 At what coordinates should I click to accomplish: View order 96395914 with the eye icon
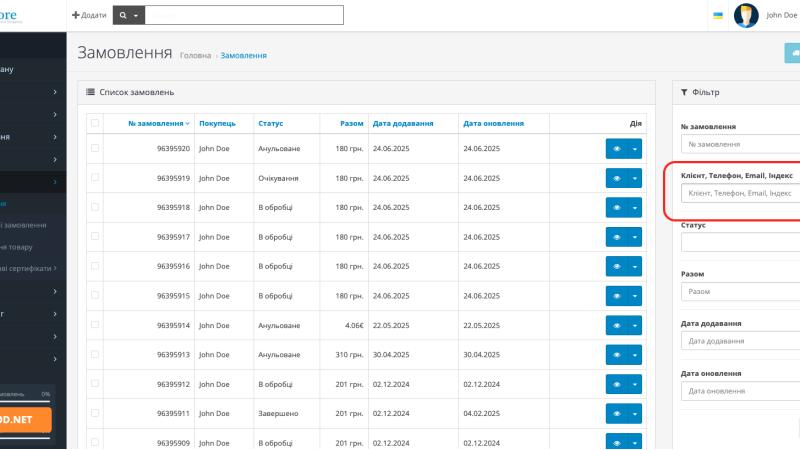[x=616, y=326]
